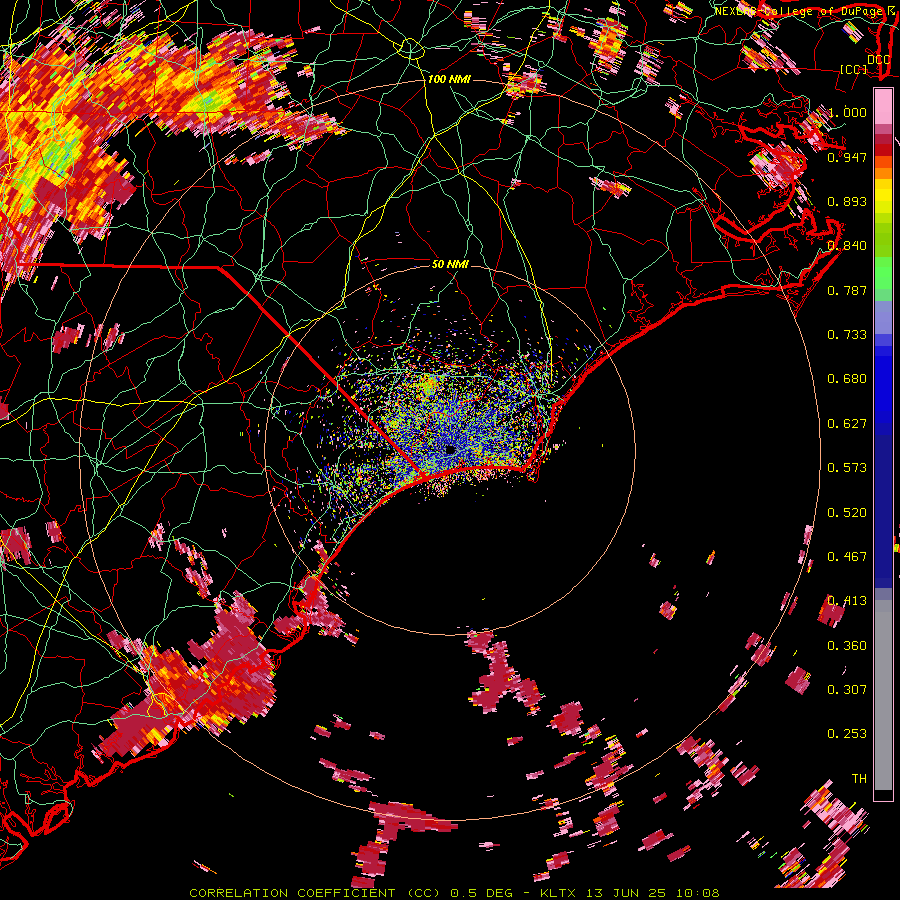Click the 0.627 color scale value
Image resolution: width=900 pixels, height=900 pixels.
click(x=847, y=424)
